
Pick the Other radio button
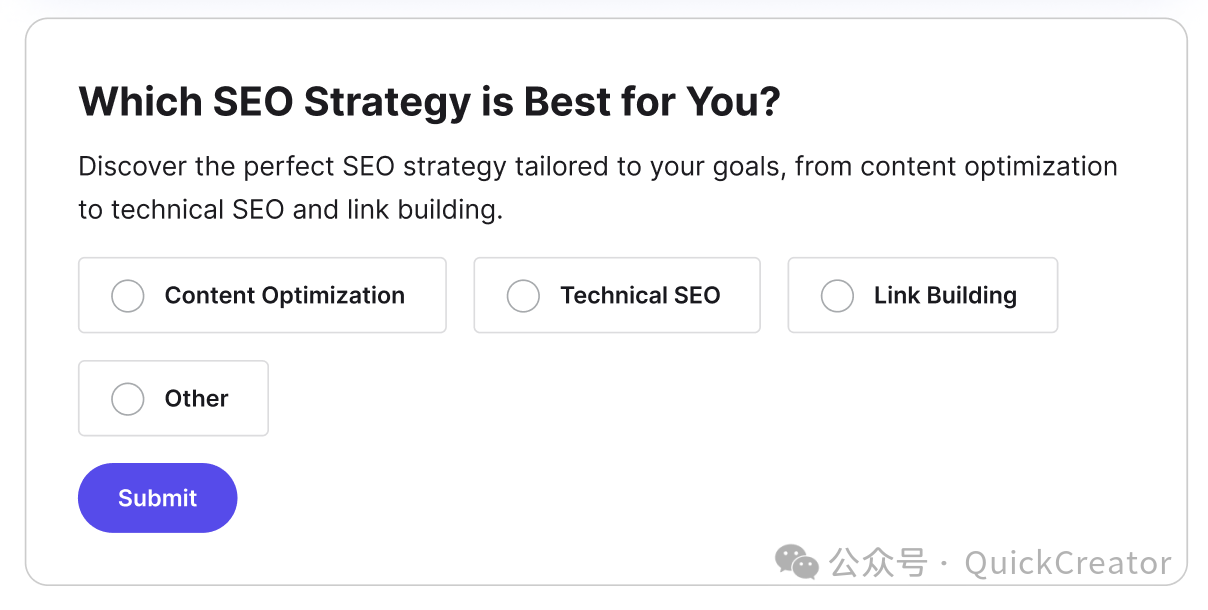click(128, 399)
